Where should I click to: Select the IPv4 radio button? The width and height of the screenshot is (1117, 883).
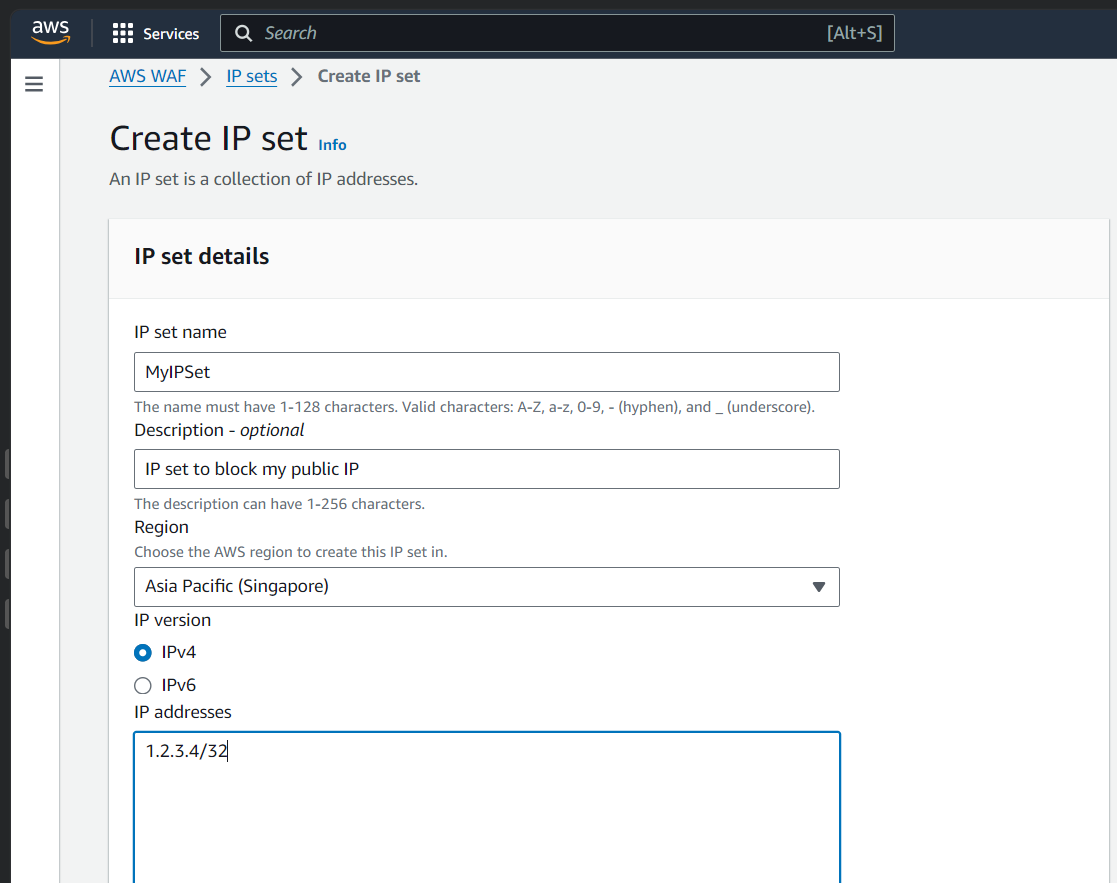pyautogui.click(x=142, y=652)
